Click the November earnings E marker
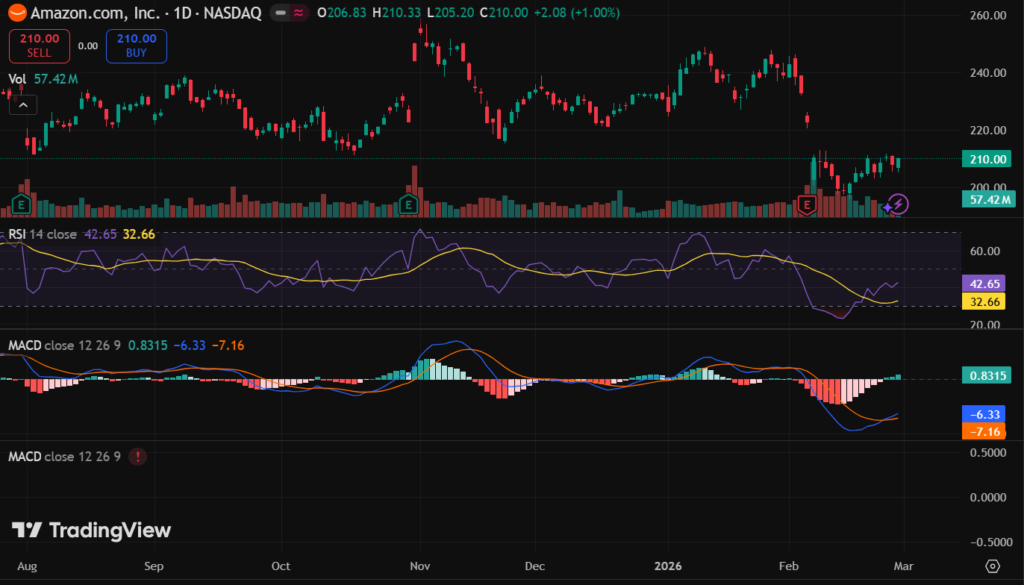Image resolution: width=1024 pixels, height=585 pixels. (x=408, y=205)
